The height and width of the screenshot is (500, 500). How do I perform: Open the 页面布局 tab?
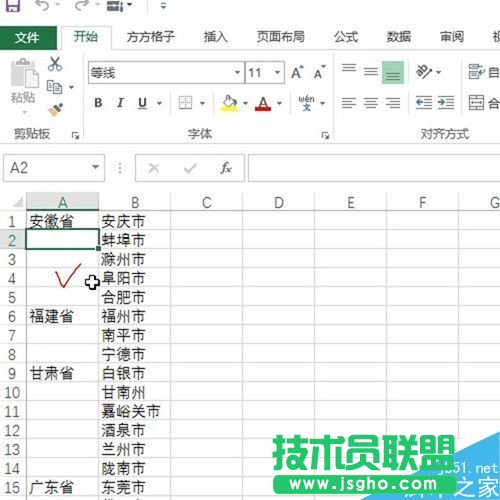(281, 37)
